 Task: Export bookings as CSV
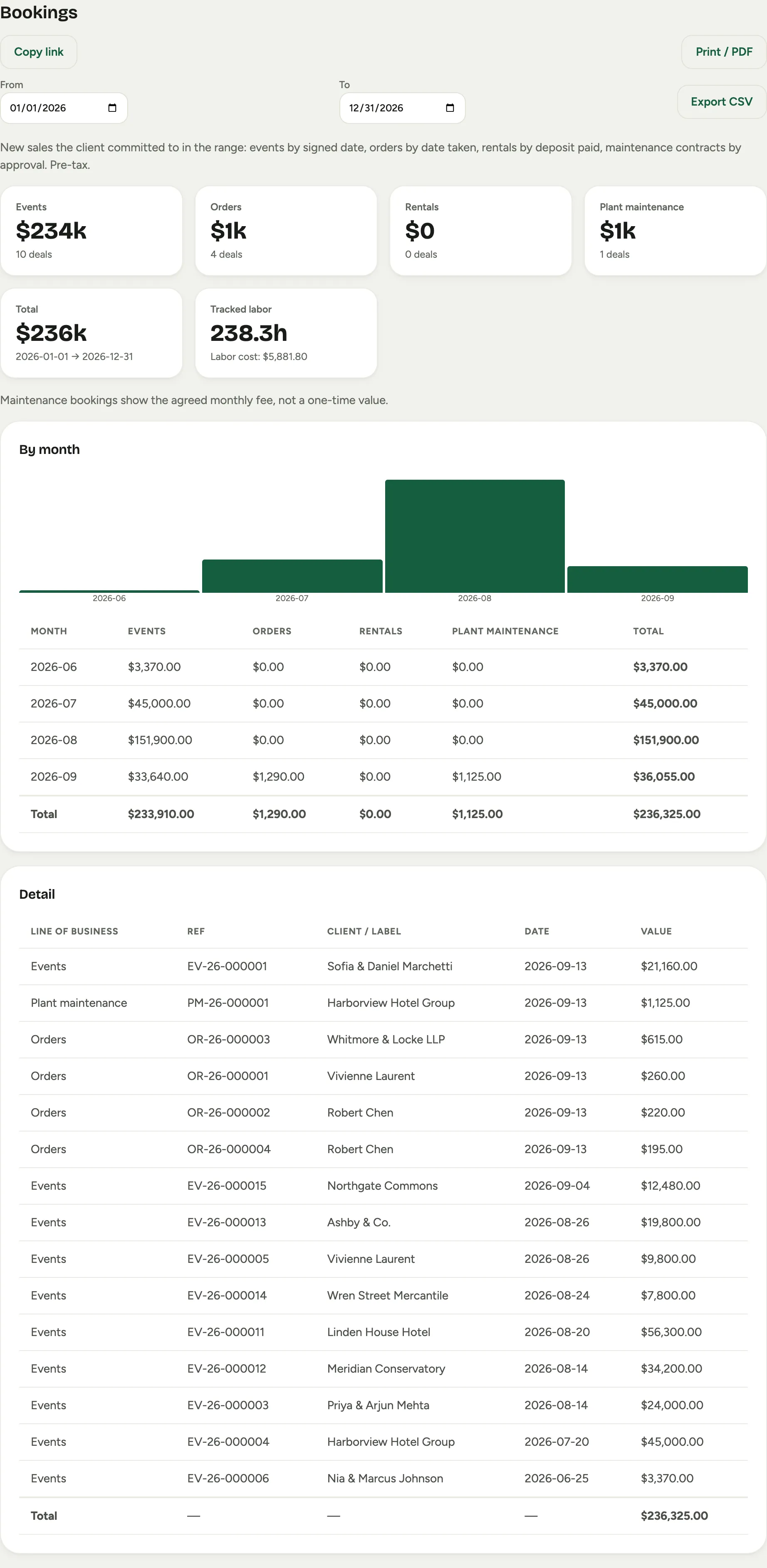[721, 102]
